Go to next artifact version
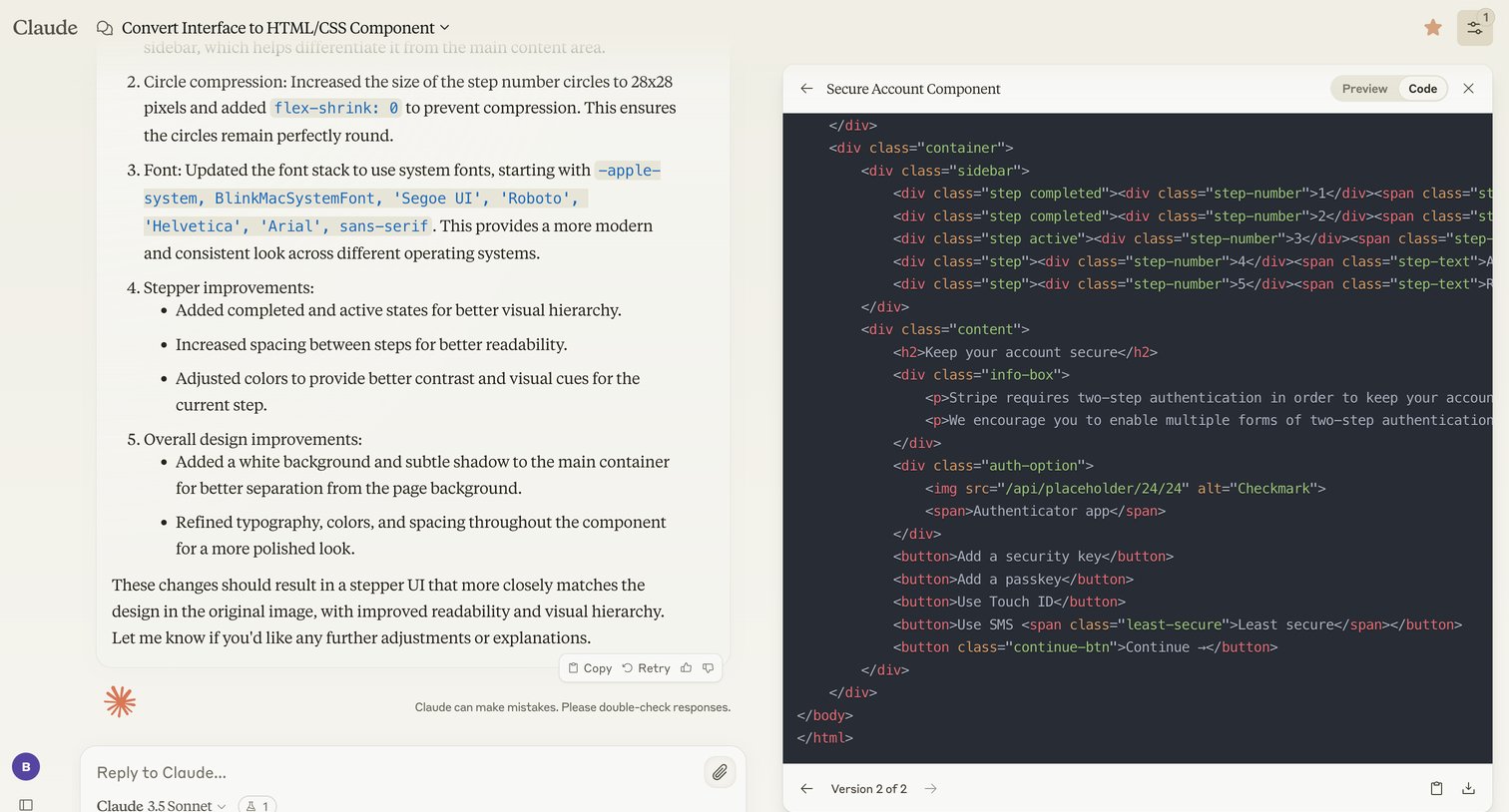Image resolution: width=1509 pixels, height=812 pixels. click(930, 789)
